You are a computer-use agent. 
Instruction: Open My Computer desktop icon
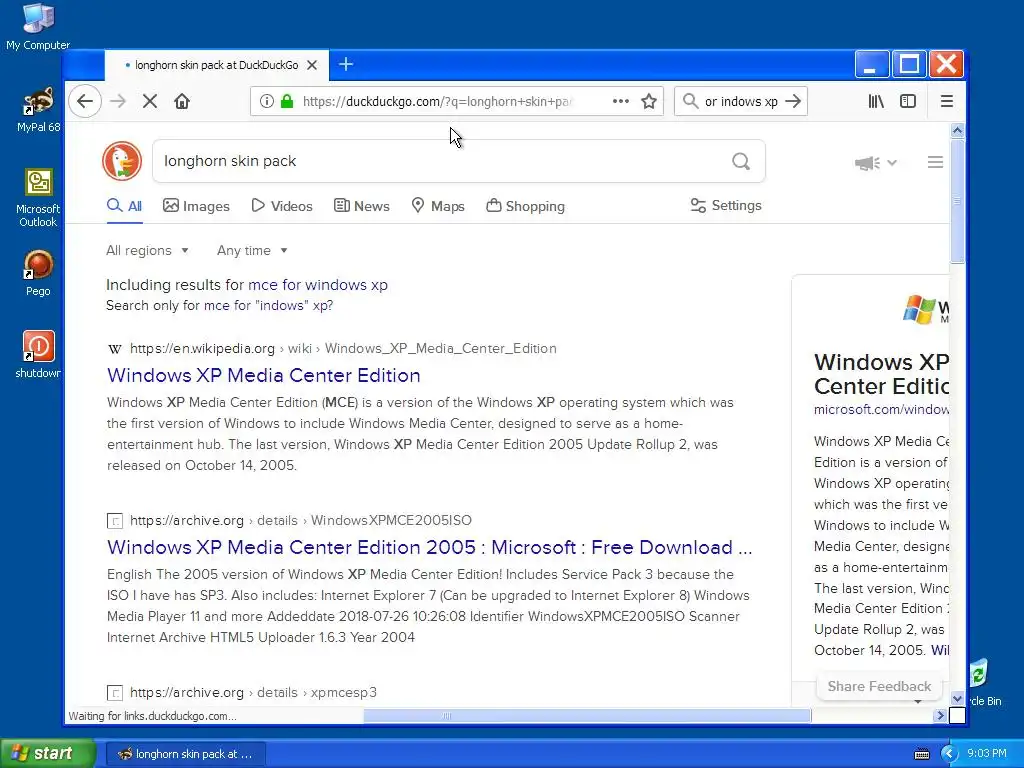click(38, 27)
